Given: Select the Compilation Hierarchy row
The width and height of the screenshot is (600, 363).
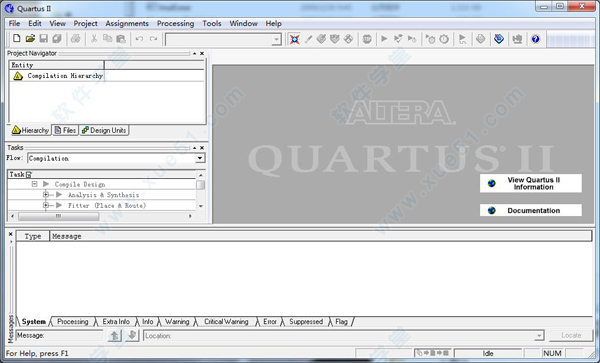Looking at the screenshot, I should (106, 76).
